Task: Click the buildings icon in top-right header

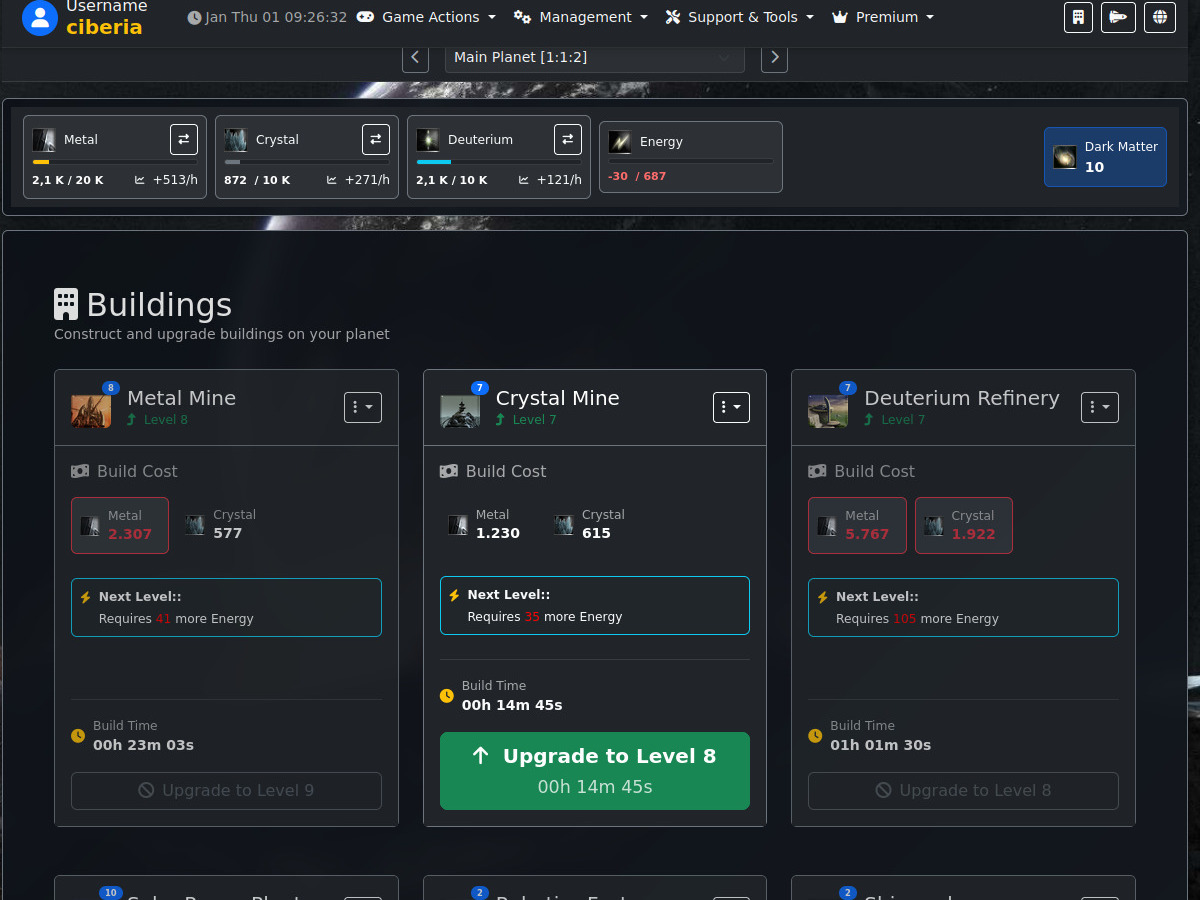Action: click(x=1078, y=17)
